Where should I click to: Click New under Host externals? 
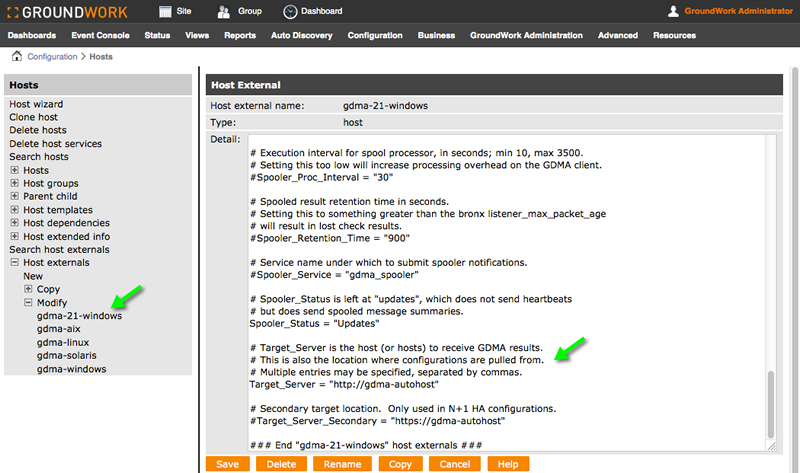click(33, 276)
